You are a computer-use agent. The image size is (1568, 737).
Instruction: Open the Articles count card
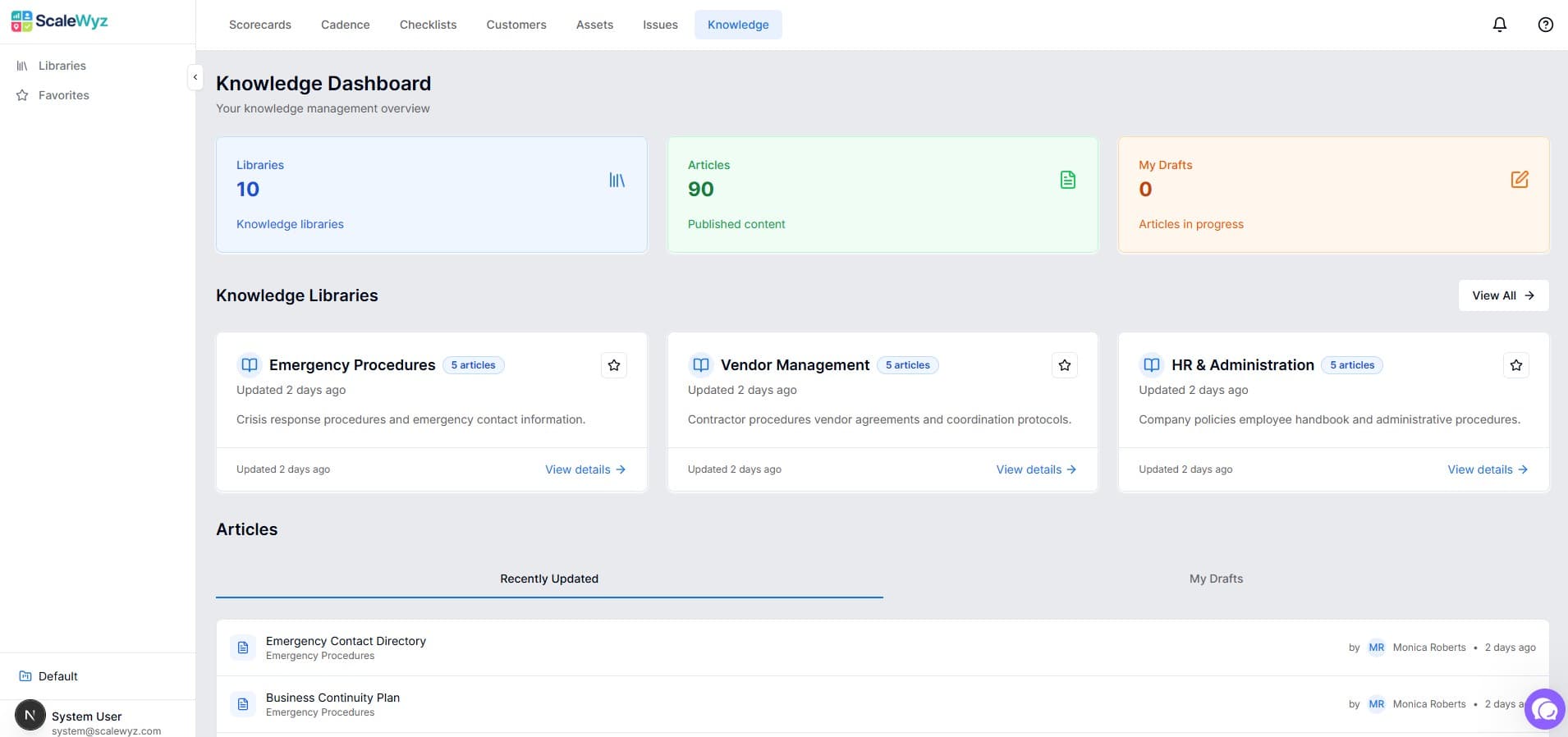[883, 195]
